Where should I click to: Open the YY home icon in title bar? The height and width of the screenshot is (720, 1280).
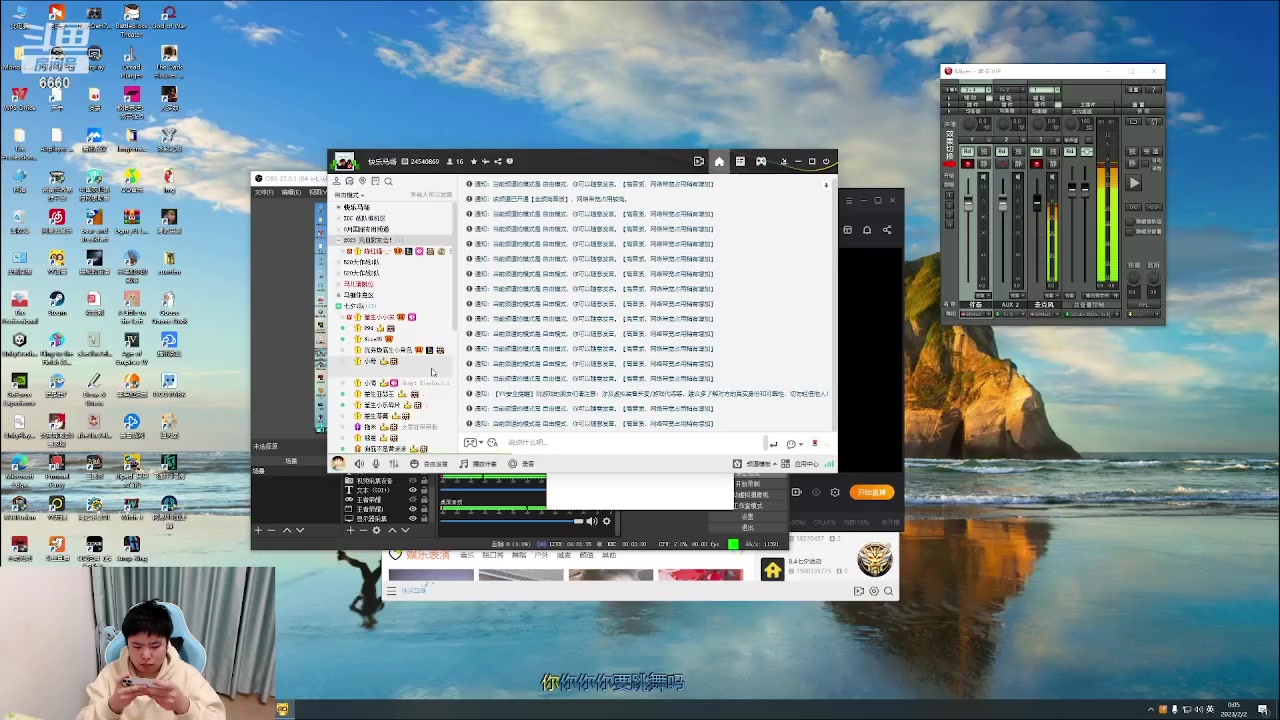[719, 161]
